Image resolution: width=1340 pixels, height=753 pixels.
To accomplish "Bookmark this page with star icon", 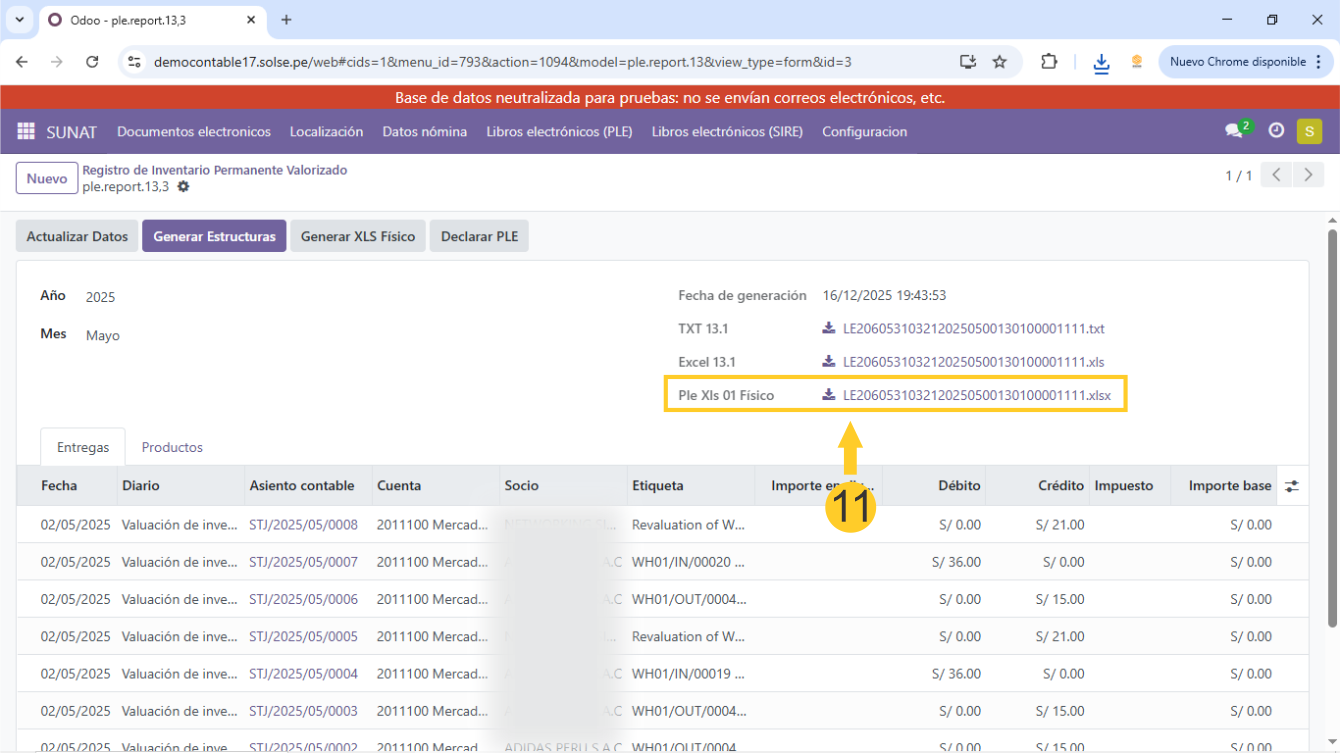I will pos(999,62).
